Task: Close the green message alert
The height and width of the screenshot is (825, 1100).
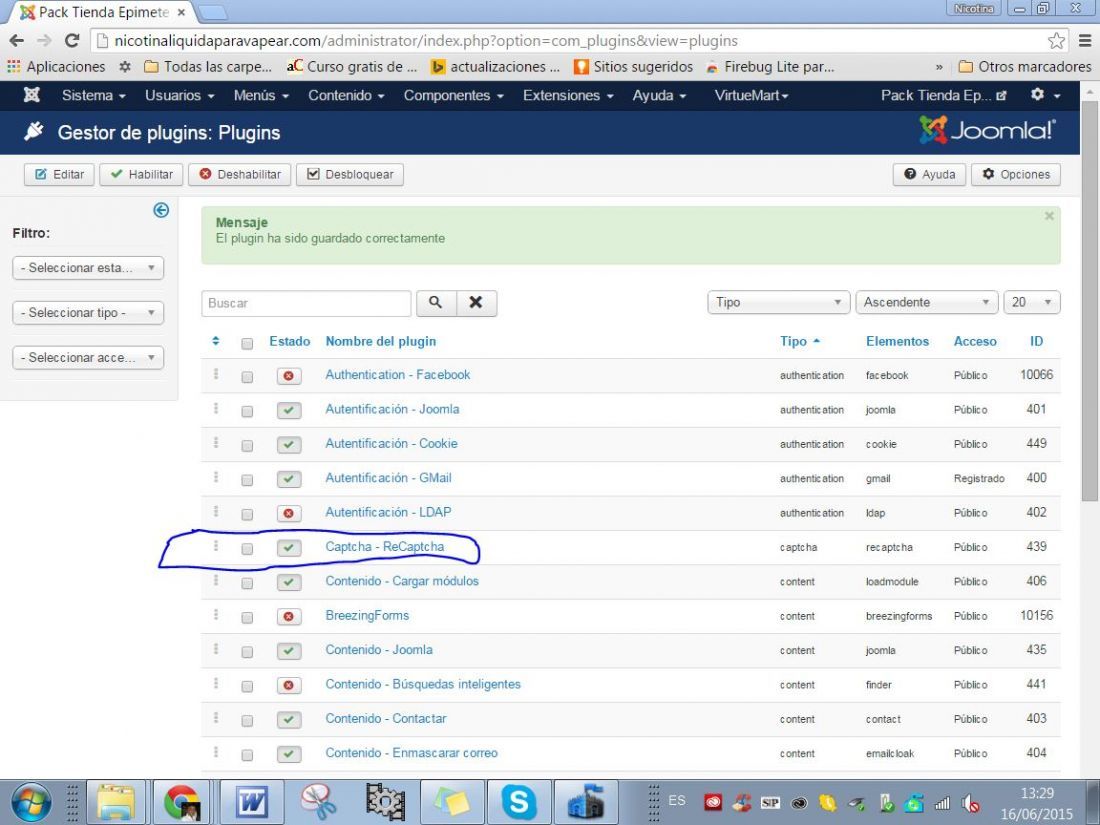Action: click(x=1049, y=216)
